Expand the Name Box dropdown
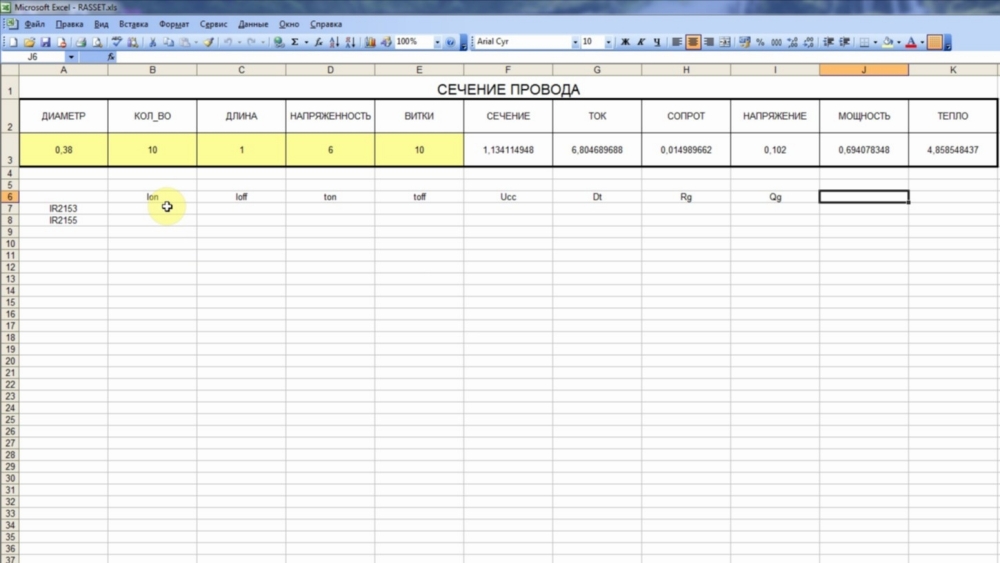 pos(71,57)
